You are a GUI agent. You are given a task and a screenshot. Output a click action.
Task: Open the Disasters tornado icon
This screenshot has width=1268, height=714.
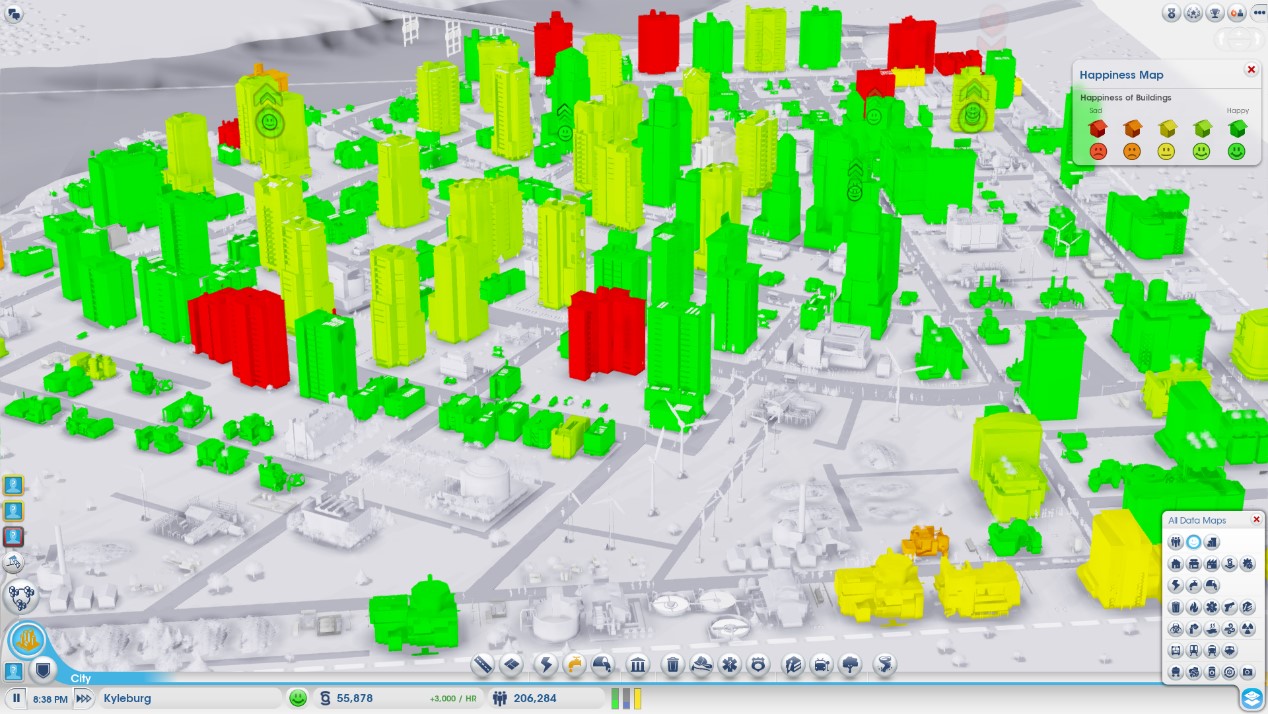(x=885, y=664)
